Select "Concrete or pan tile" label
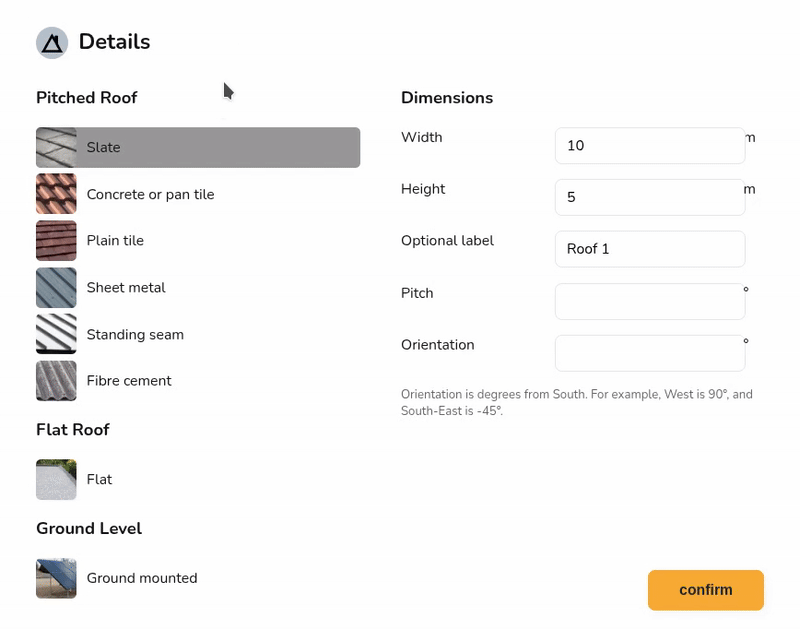This screenshot has height=629, width=800. click(150, 194)
